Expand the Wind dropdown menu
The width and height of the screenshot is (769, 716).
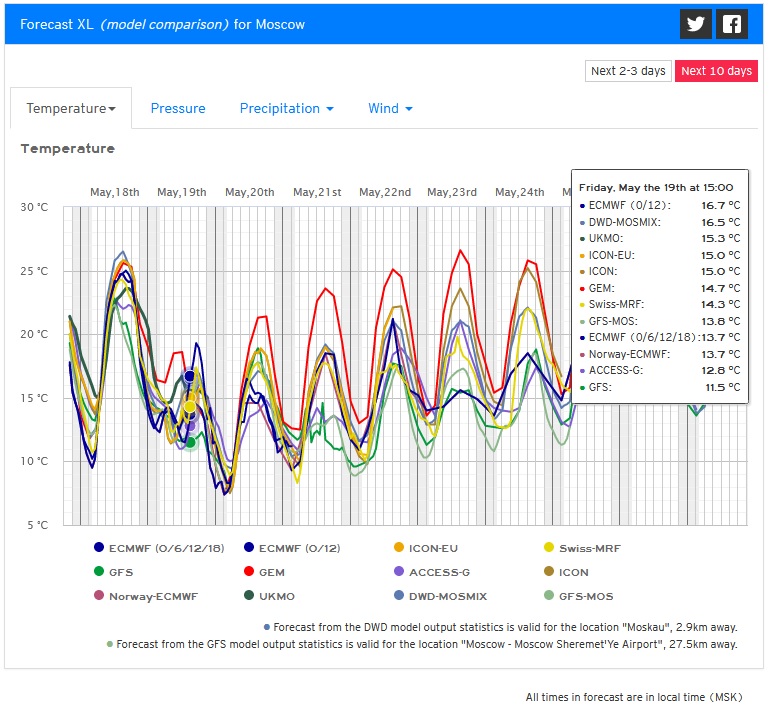point(390,108)
